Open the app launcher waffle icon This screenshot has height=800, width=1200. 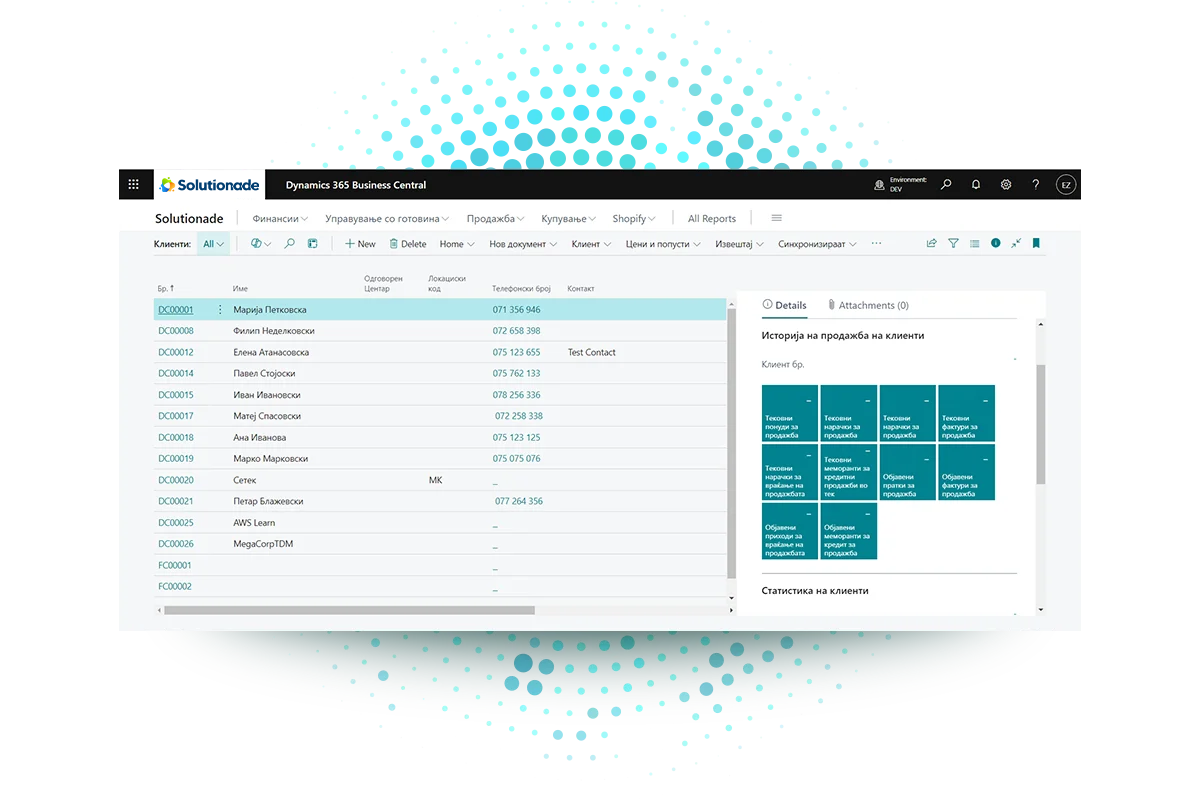[133, 185]
